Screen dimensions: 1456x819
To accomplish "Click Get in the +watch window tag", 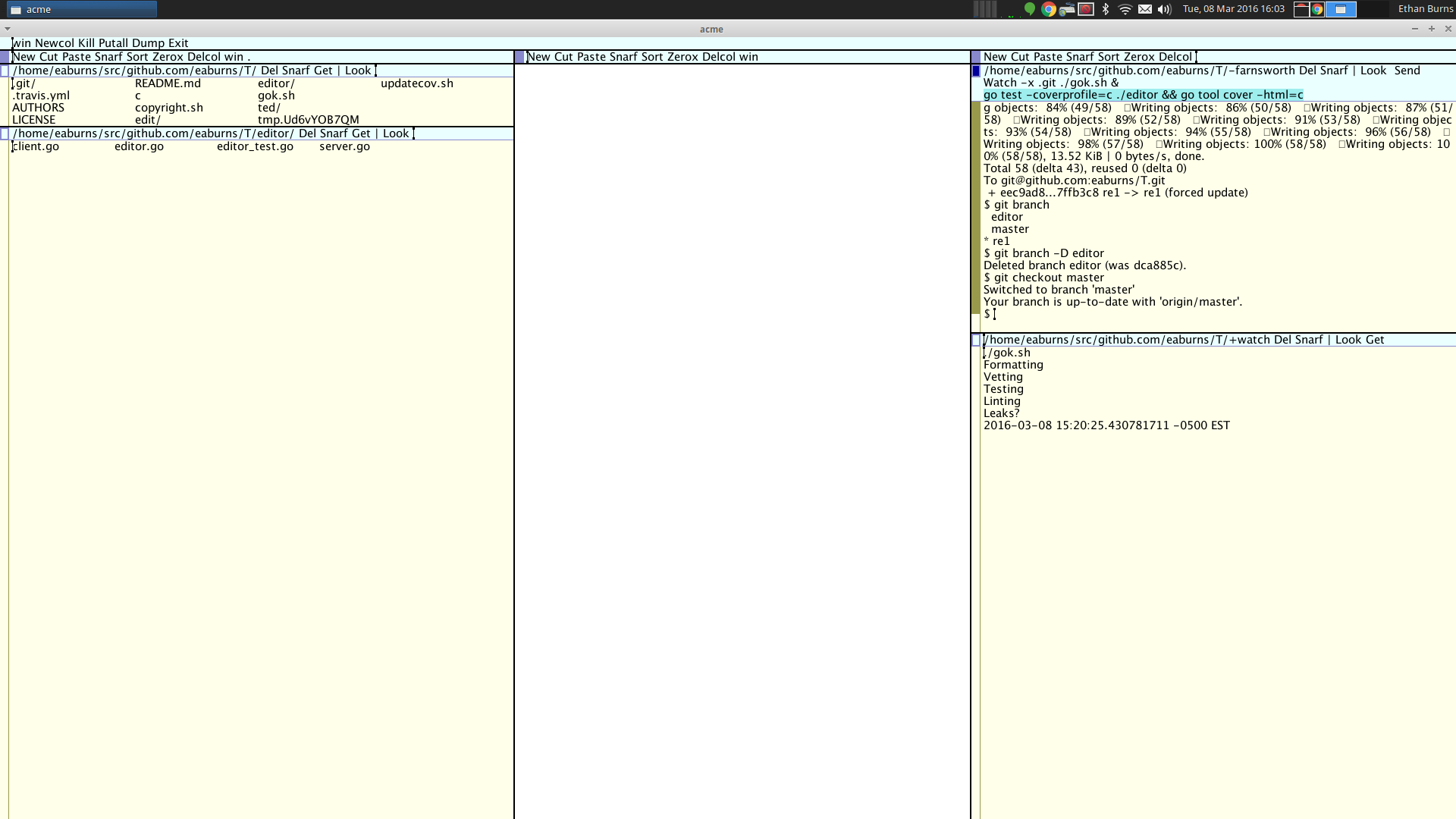I will [1375, 340].
